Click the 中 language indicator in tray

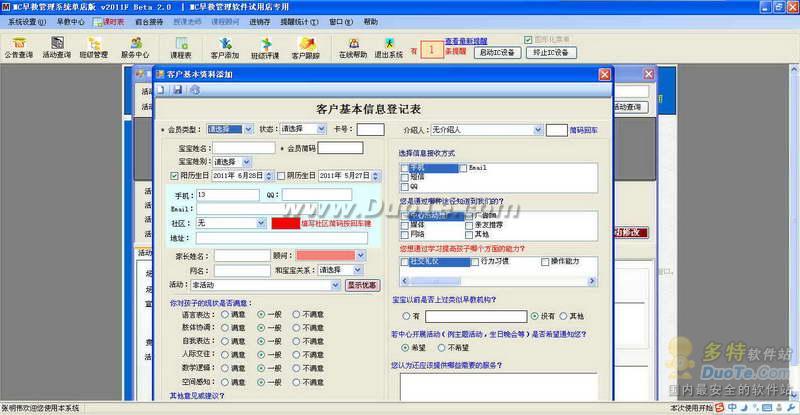pyautogui.click(x=732, y=407)
